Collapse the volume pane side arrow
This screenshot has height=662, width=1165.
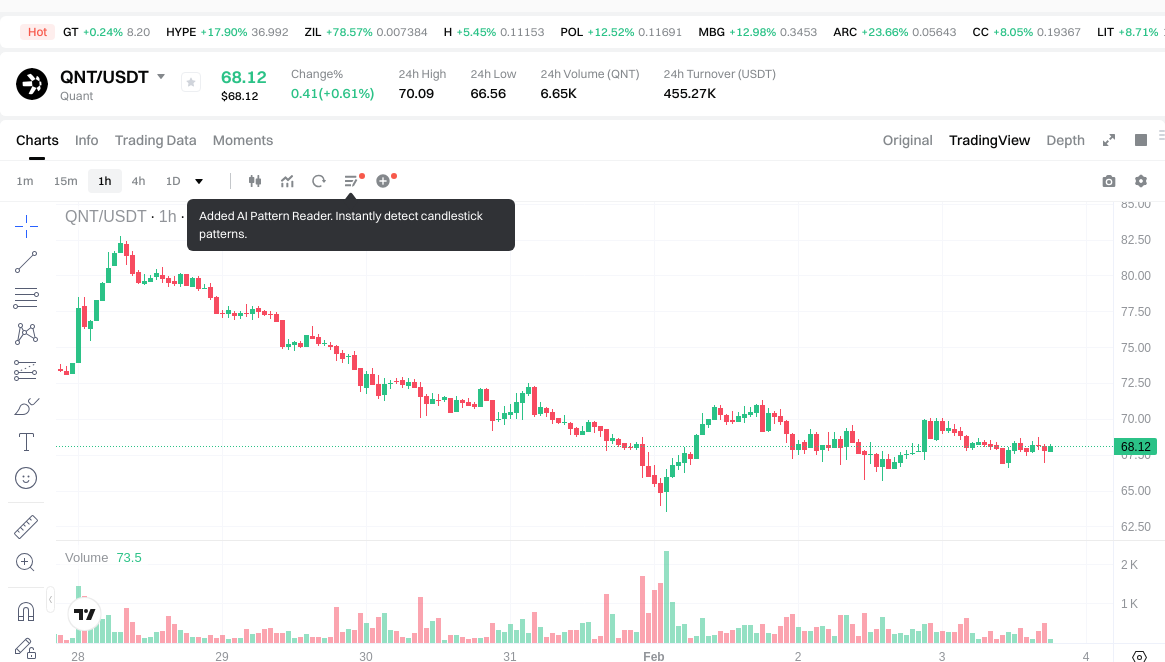[51, 598]
